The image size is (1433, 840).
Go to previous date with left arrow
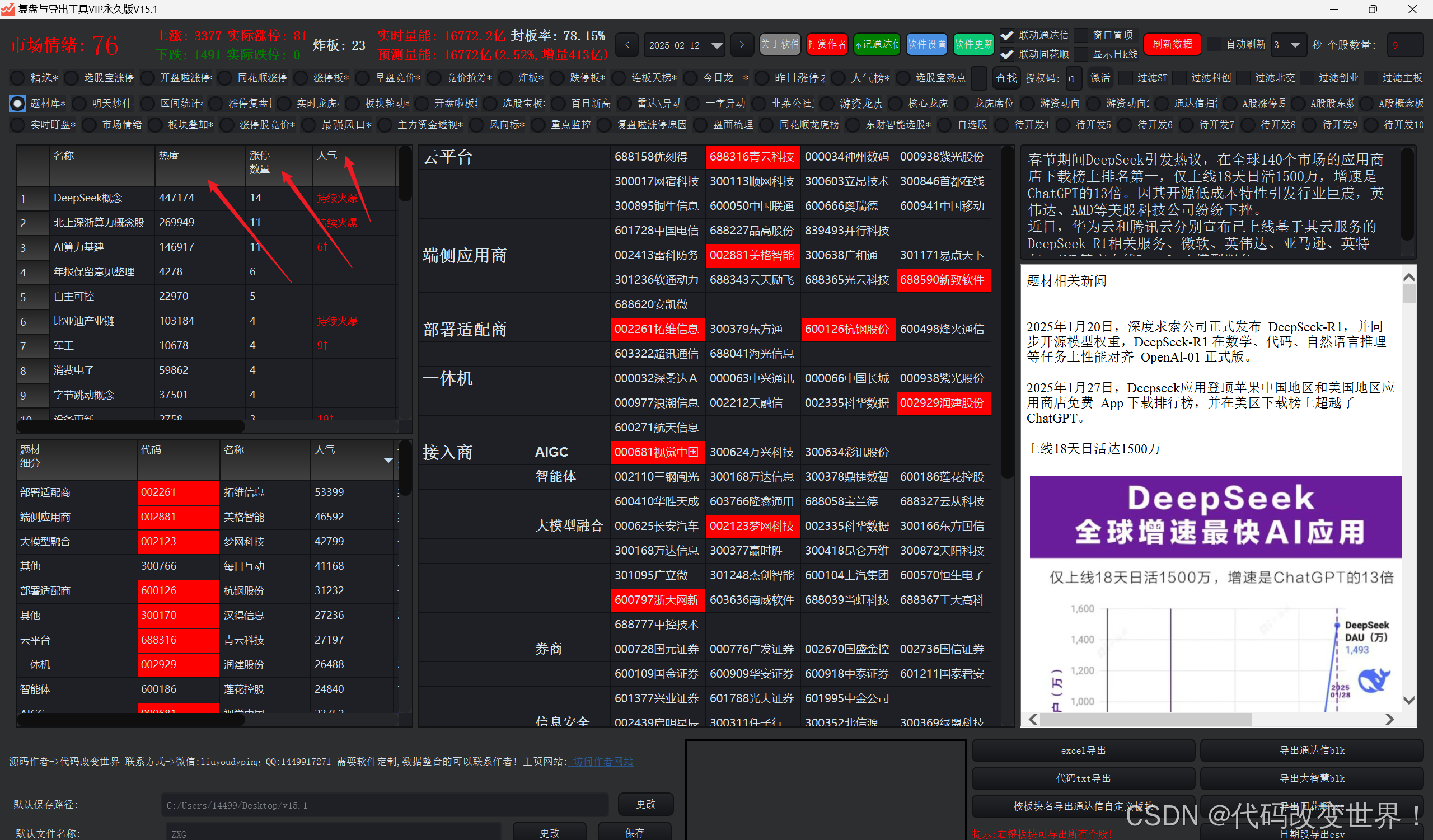626,45
